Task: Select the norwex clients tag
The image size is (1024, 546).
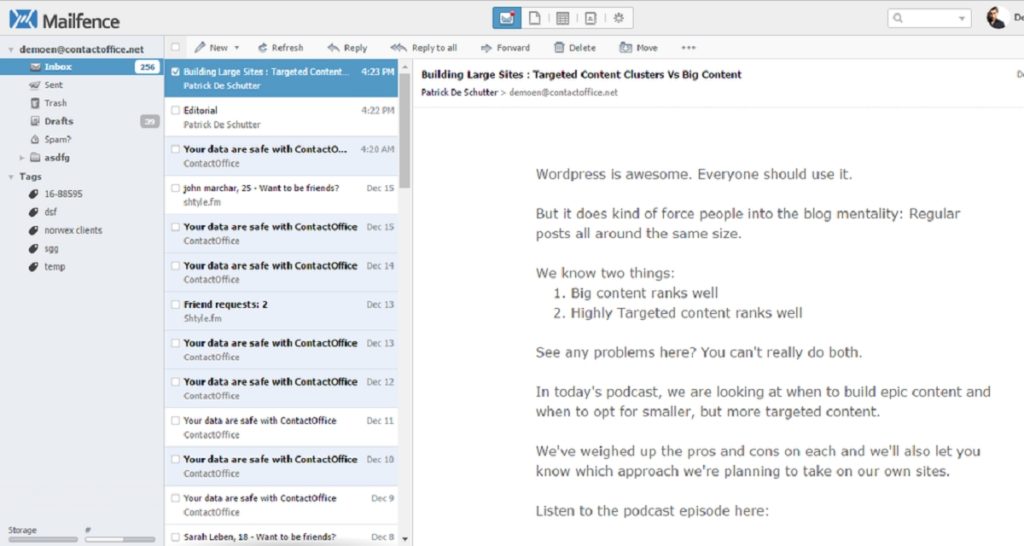Action: pyautogui.click(x=72, y=230)
